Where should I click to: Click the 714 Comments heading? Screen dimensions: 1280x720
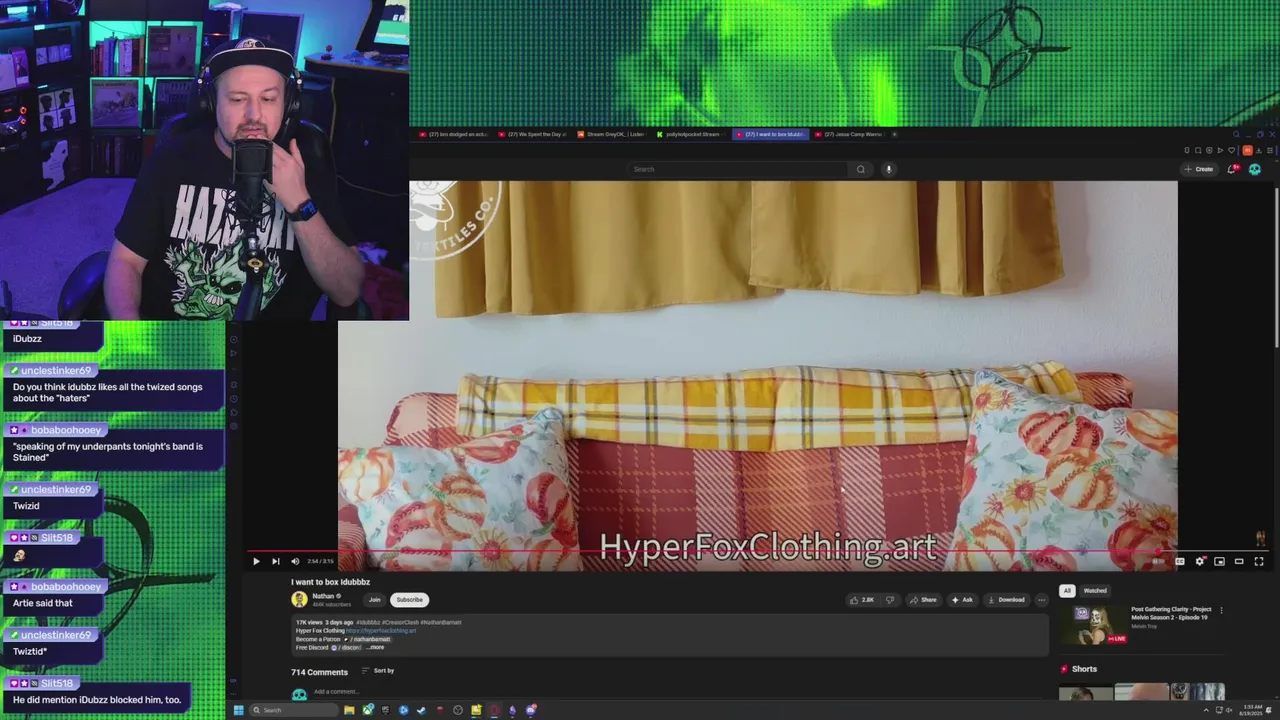(x=319, y=672)
